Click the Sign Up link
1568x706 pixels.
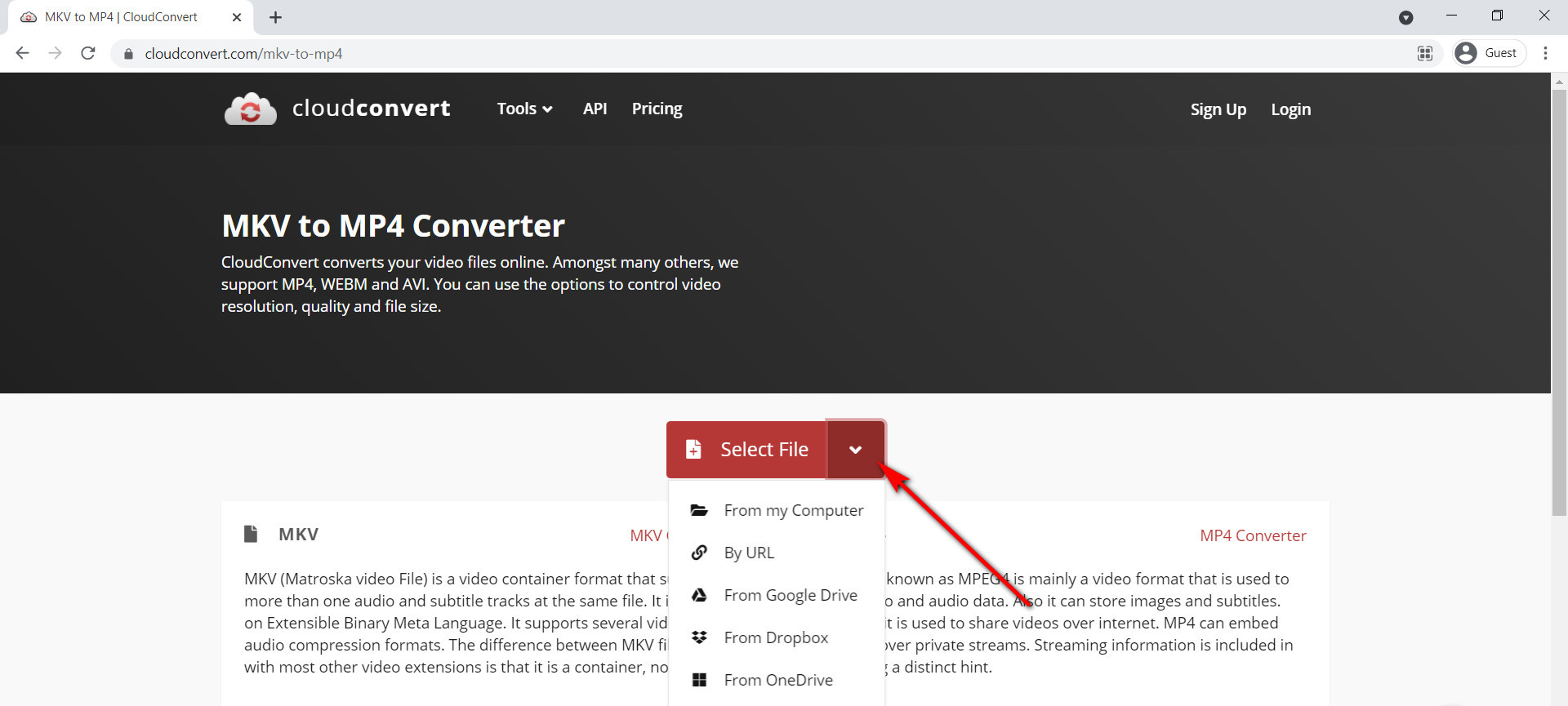1218,109
